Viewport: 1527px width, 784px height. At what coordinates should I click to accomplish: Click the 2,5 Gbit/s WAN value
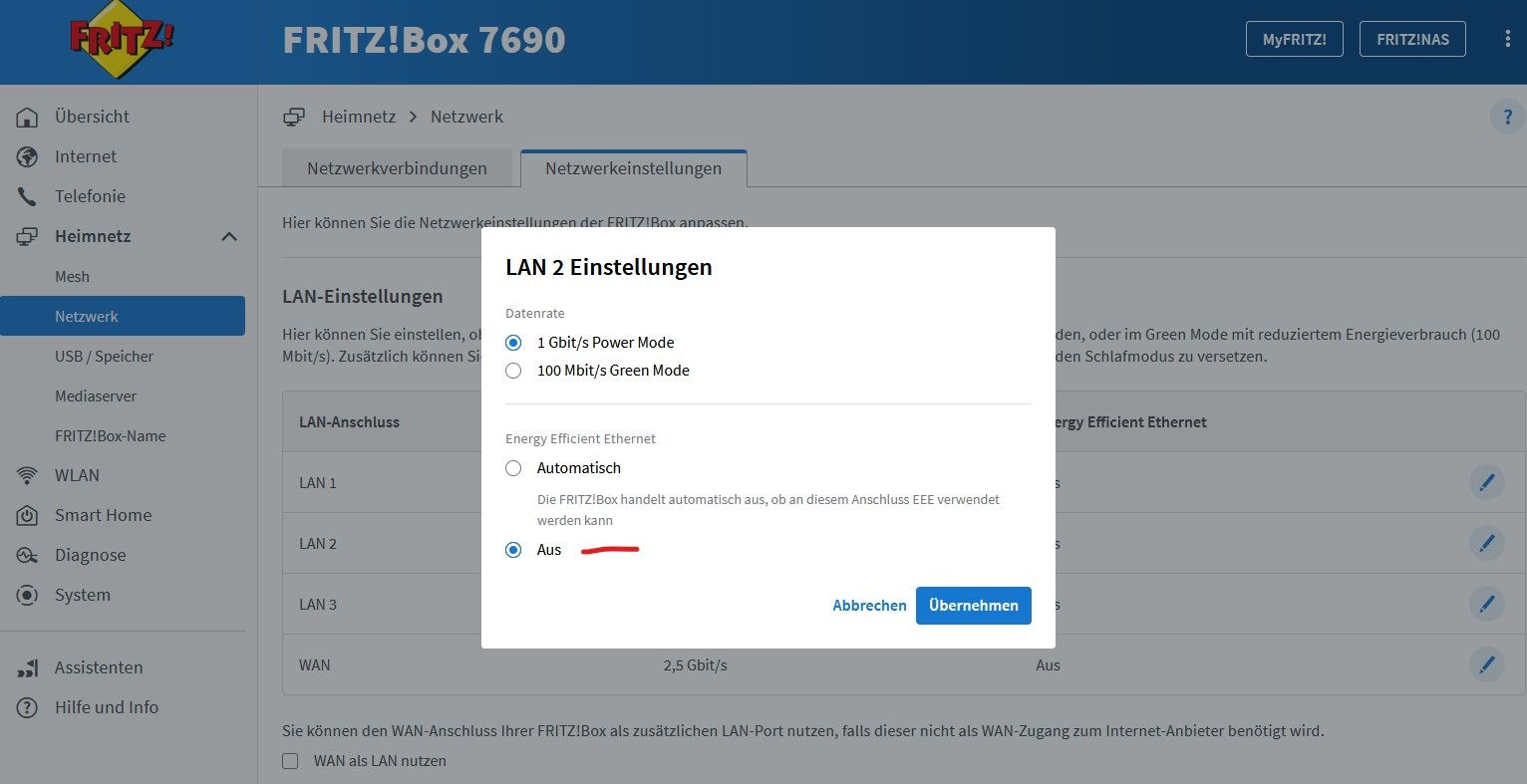(695, 665)
